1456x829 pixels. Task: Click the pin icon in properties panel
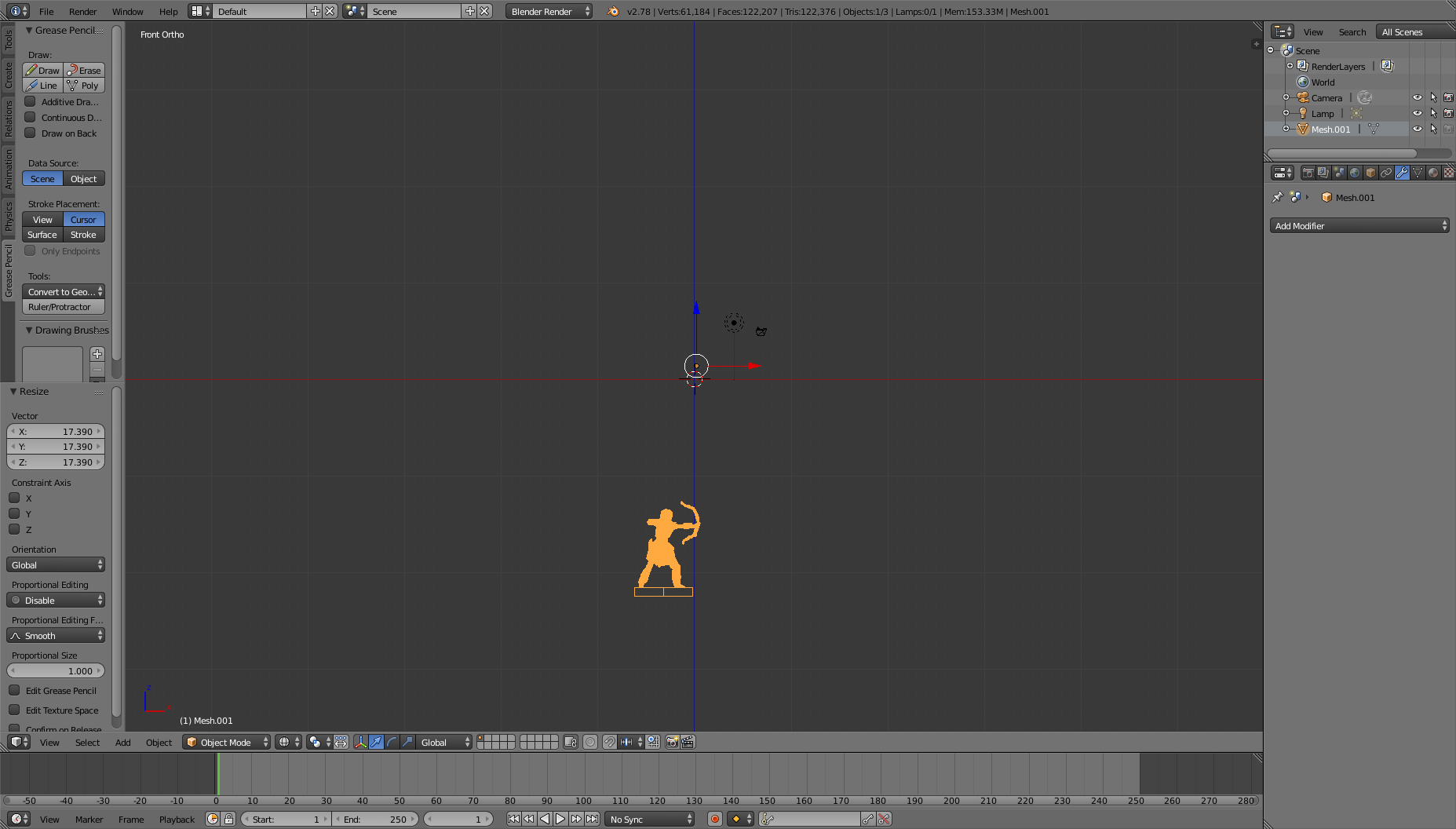1277,197
